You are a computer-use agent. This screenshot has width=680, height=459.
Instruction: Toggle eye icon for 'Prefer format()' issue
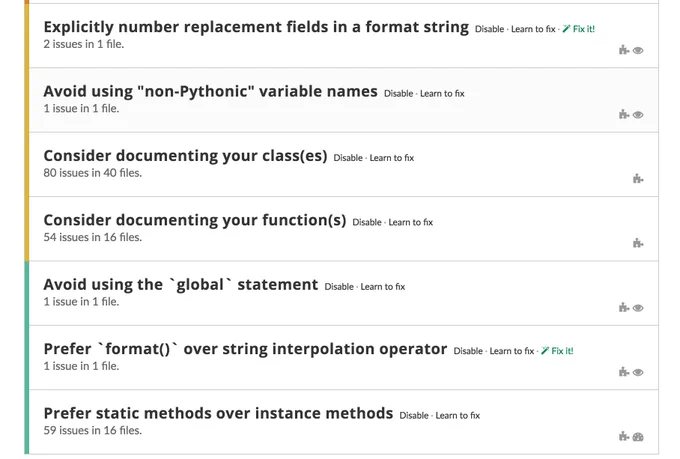point(638,372)
